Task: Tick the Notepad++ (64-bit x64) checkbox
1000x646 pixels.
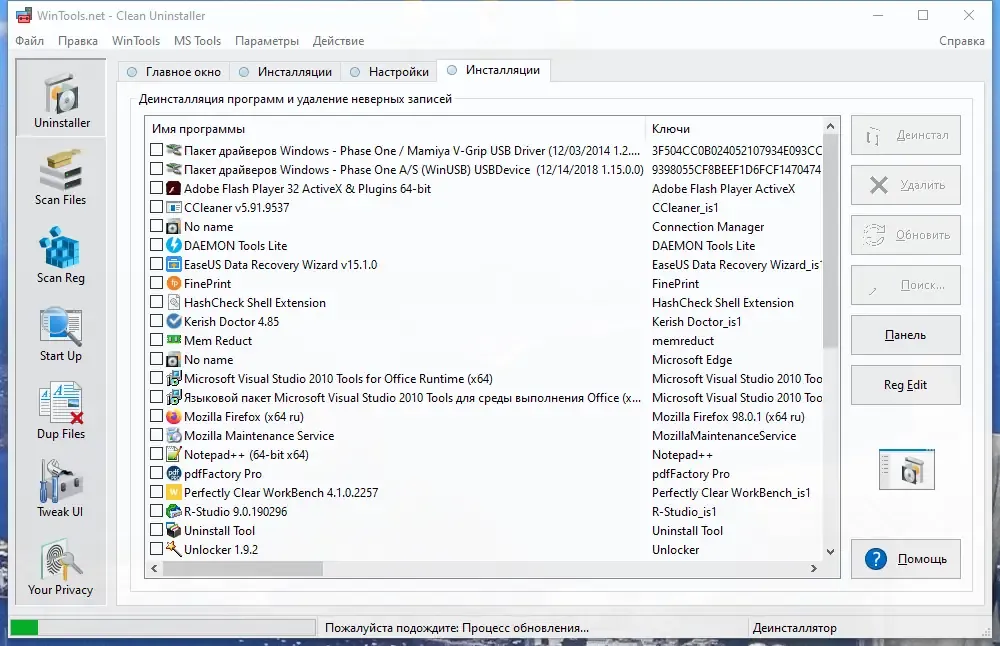Action: (156, 454)
